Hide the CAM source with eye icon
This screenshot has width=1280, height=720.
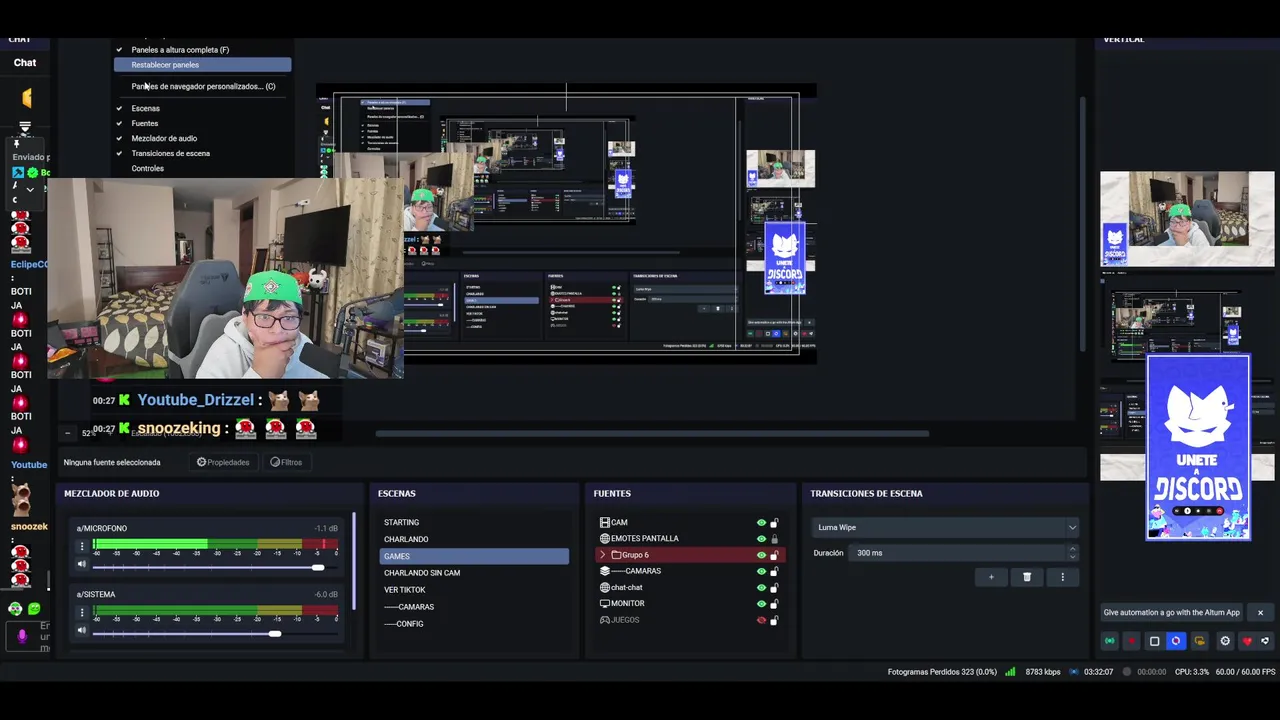click(x=761, y=523)
